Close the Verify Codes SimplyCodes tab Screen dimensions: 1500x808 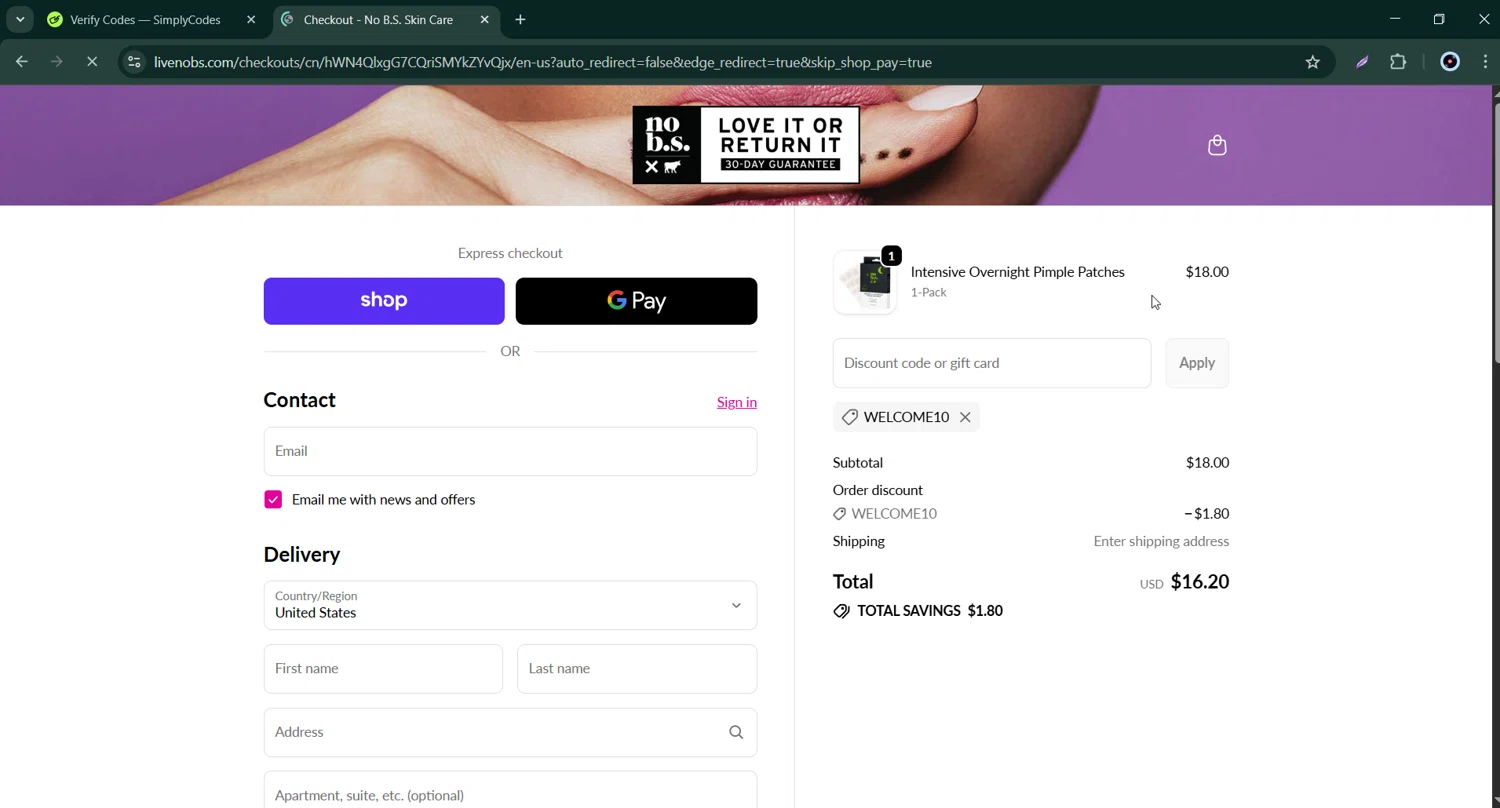[251, 19]
